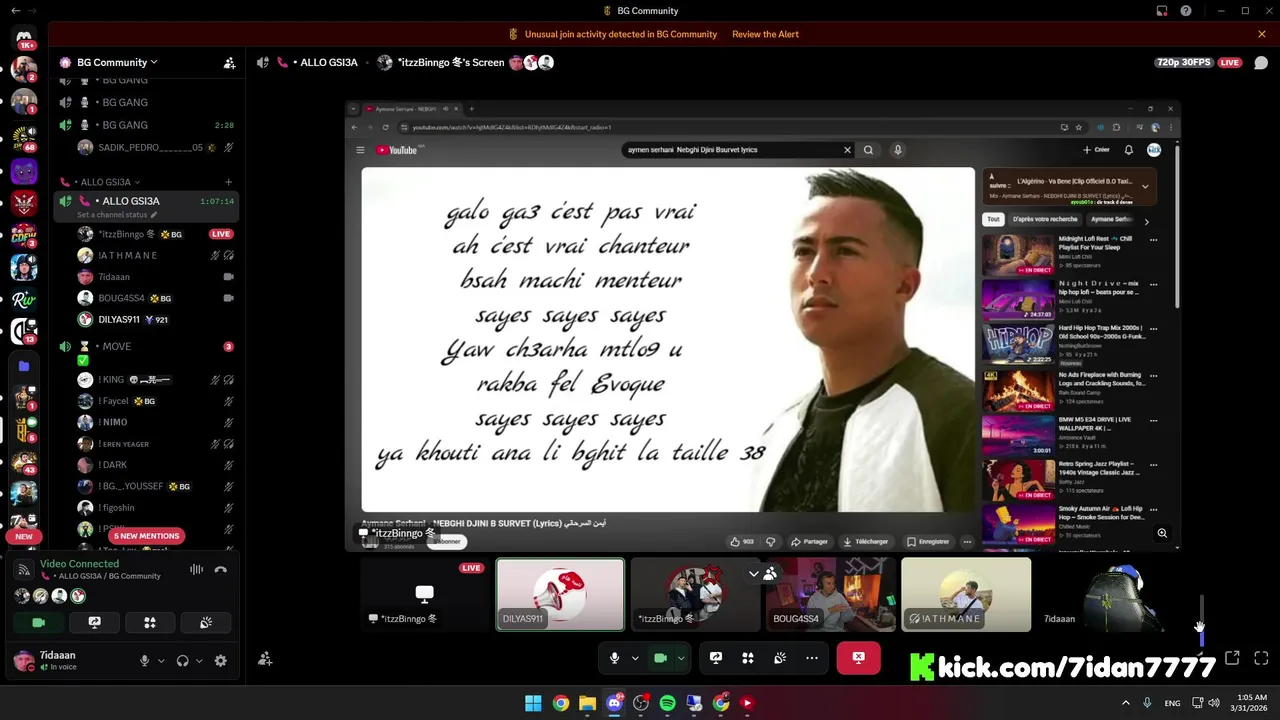Open OBS Studio from the taskbar
This screenshot has height=720, width=1280.
tap(641, 703)
